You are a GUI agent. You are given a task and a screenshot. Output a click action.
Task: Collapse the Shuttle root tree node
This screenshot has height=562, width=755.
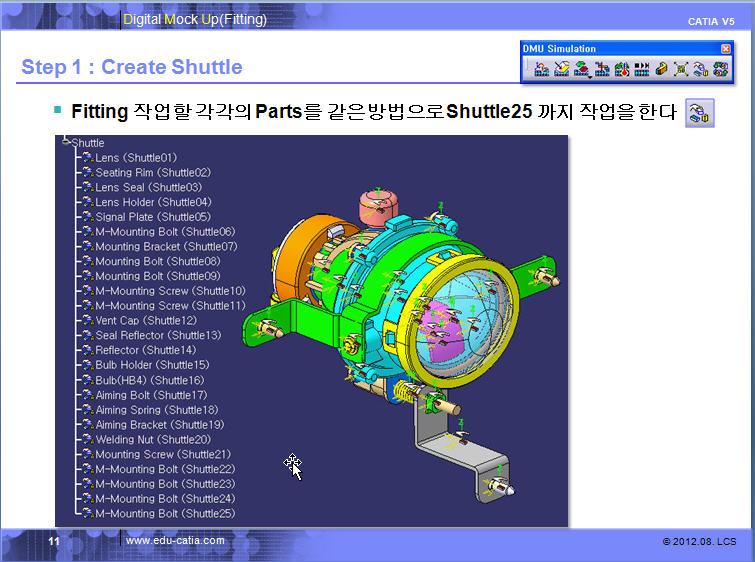point(65,143)
